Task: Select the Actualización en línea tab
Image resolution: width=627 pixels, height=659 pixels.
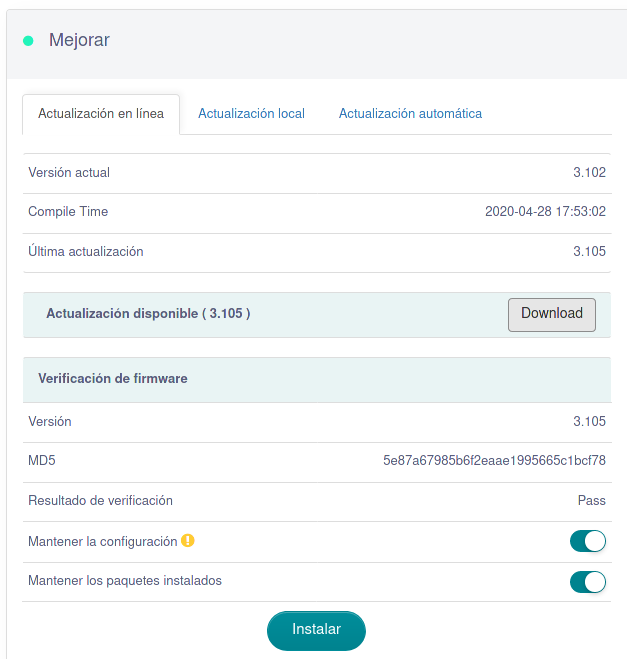Action: point(101,114)
